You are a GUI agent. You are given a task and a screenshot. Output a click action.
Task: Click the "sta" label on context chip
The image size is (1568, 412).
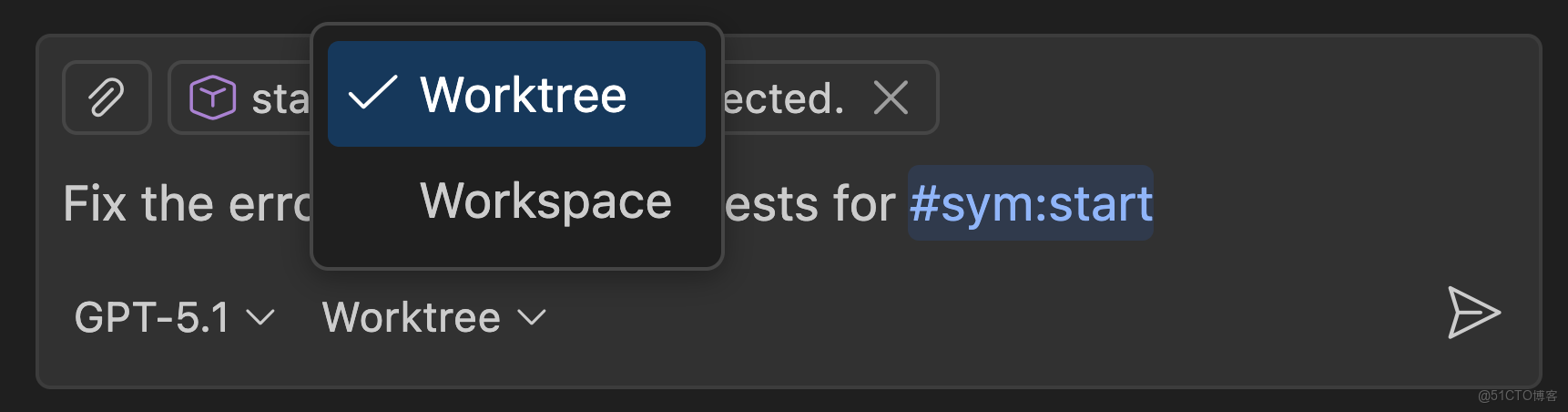click(x=280, y=99)
